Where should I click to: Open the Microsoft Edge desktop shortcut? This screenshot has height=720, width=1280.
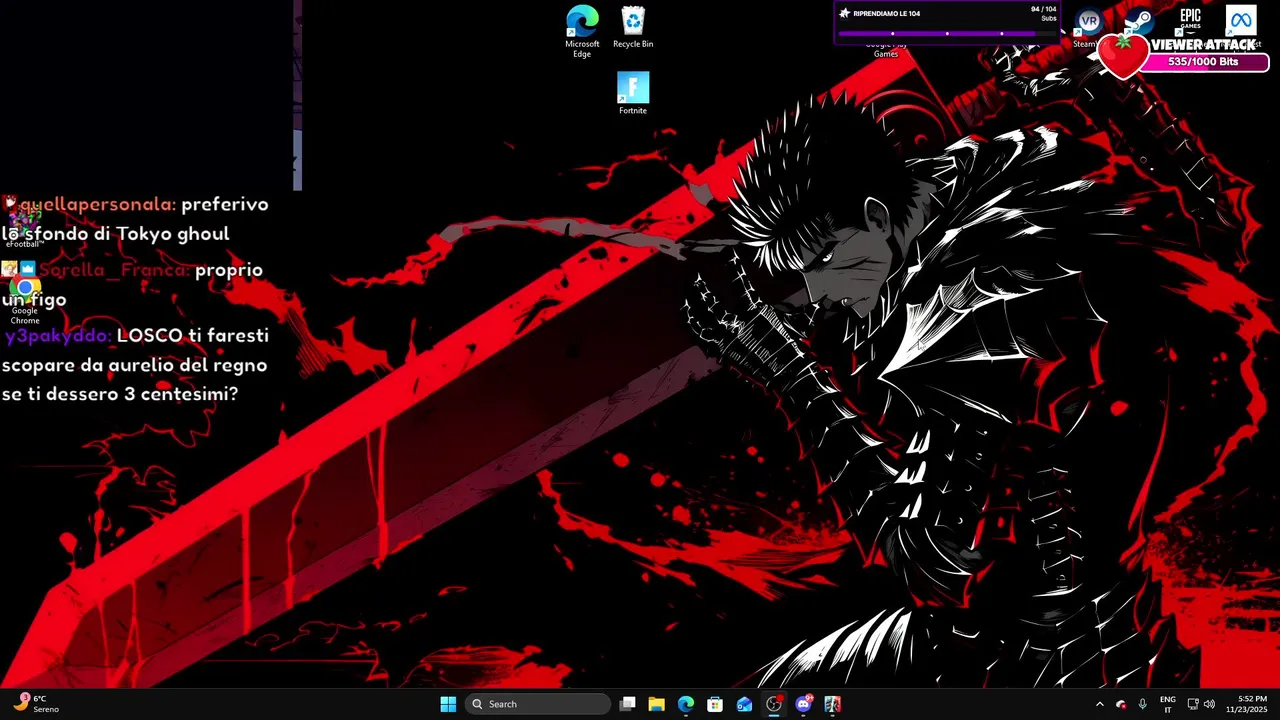[x=582, y=31]
